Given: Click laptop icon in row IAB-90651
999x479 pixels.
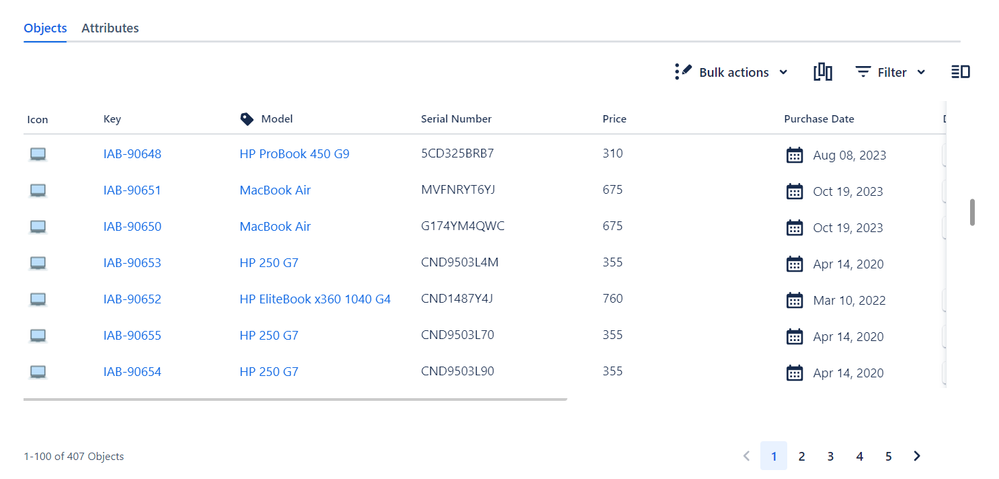Looking at the screenshot, I should click(38, 190).
